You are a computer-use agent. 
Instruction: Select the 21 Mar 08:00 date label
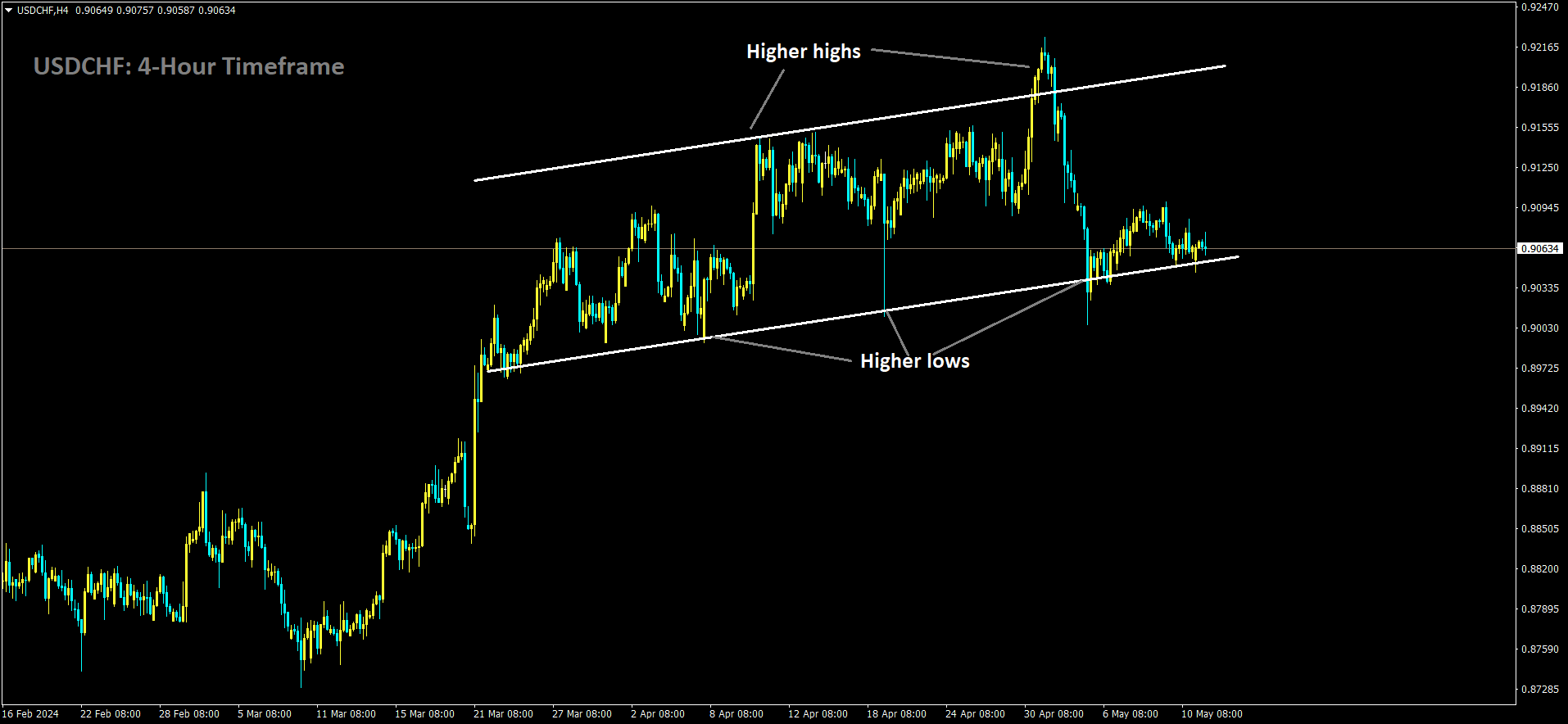coord(504,714)
